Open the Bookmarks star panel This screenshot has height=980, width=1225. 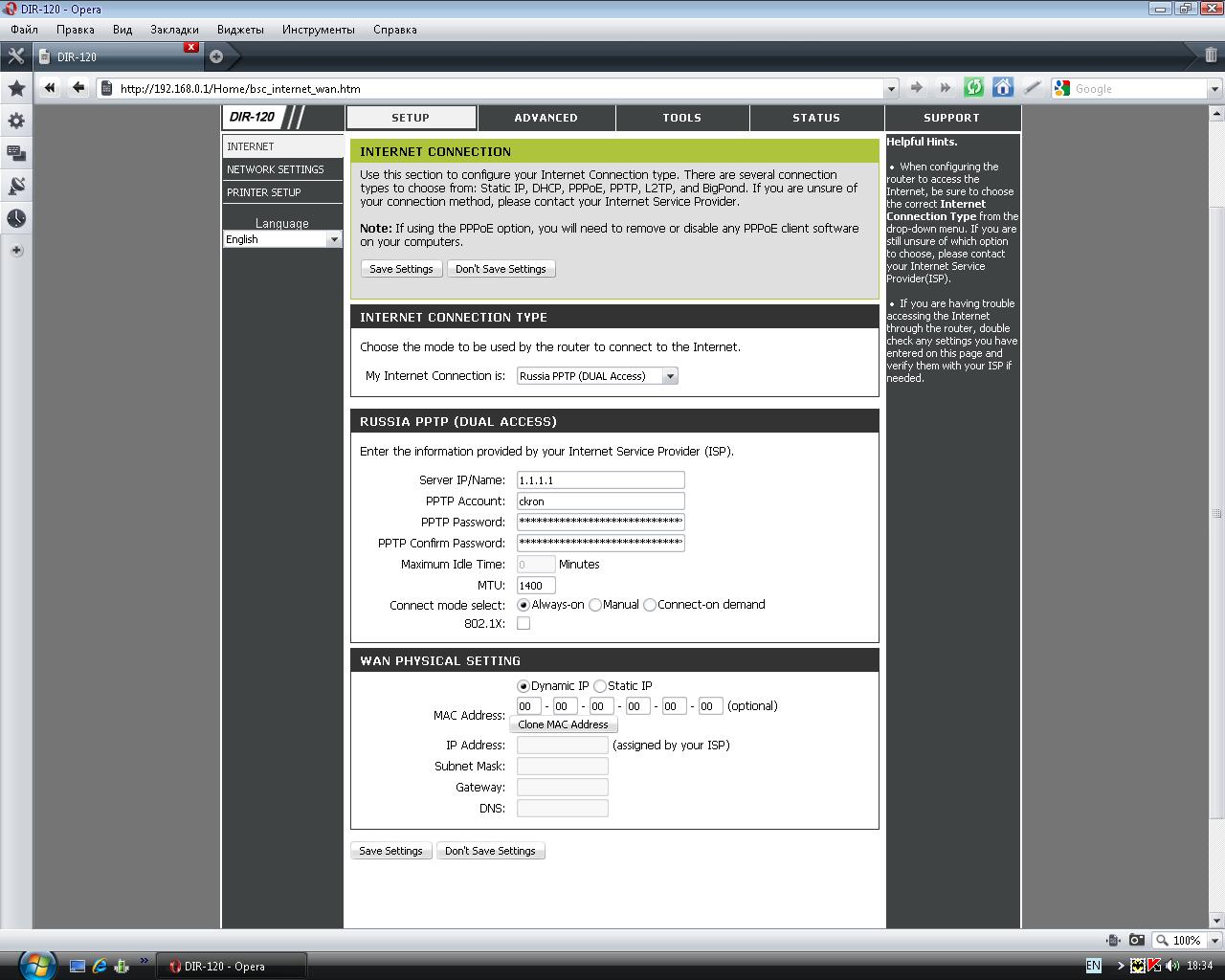tap(16, 89)
